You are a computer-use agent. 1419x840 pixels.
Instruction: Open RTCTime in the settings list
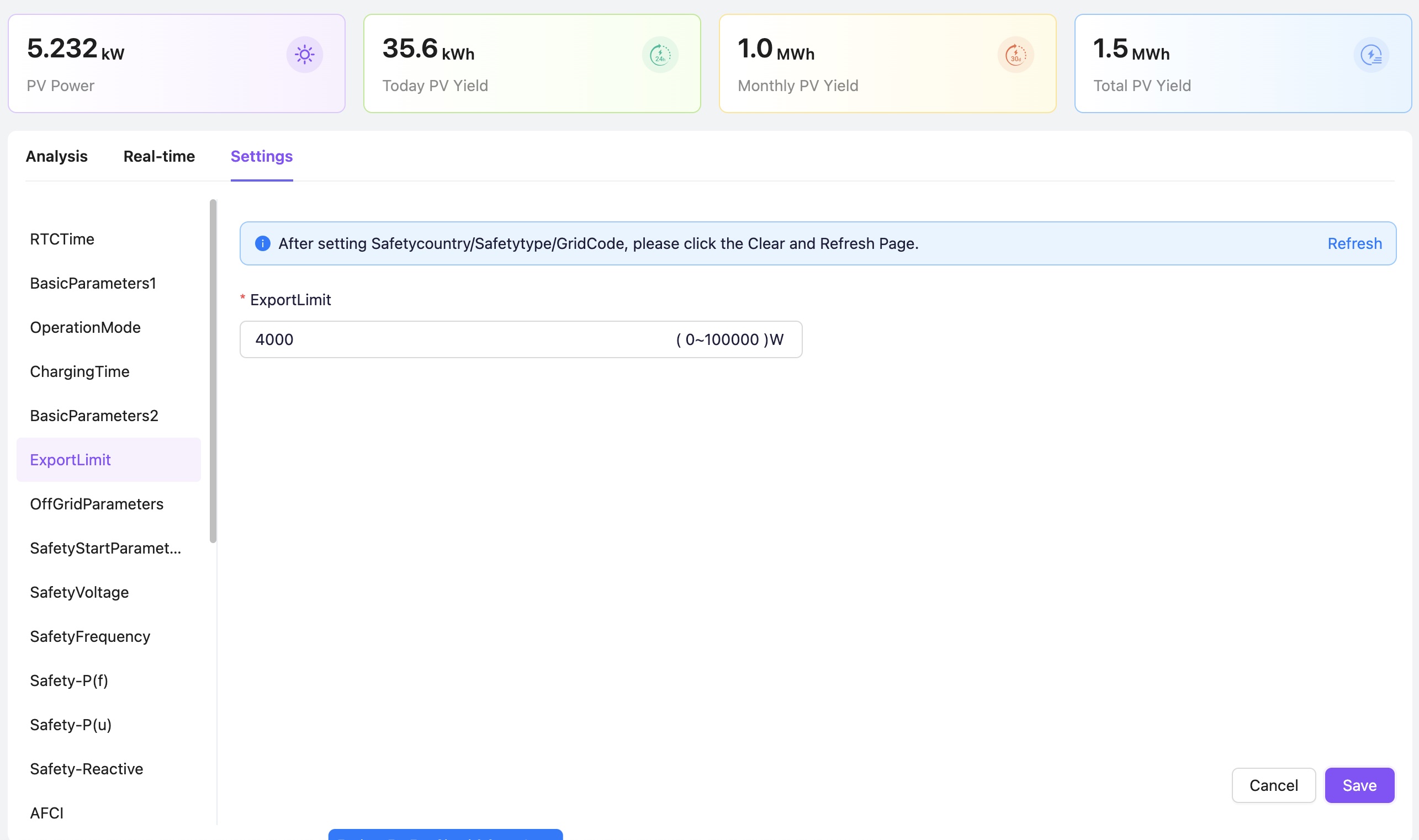[62, 239]
